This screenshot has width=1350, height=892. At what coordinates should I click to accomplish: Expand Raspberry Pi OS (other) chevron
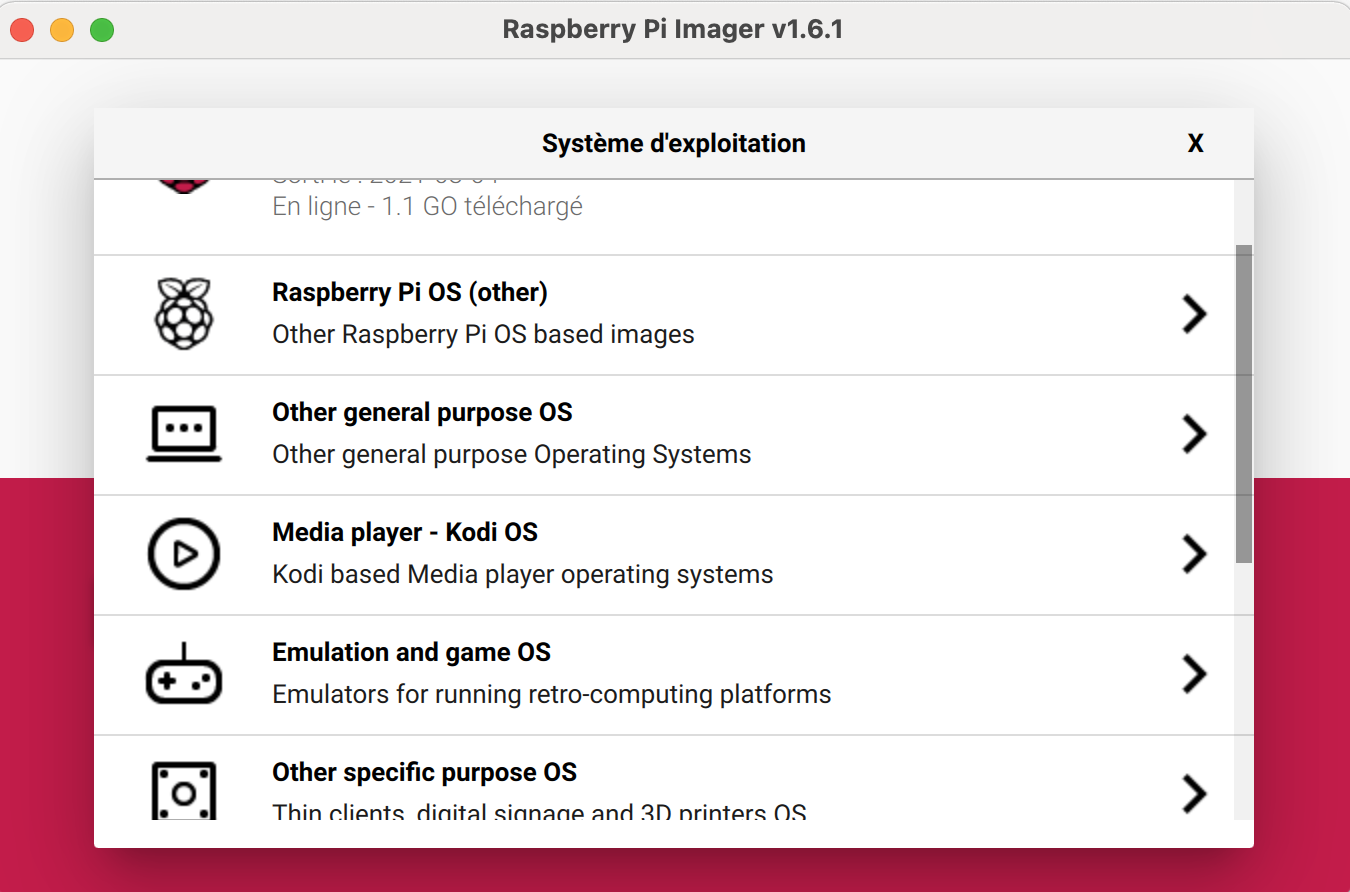click(1194, 314)
